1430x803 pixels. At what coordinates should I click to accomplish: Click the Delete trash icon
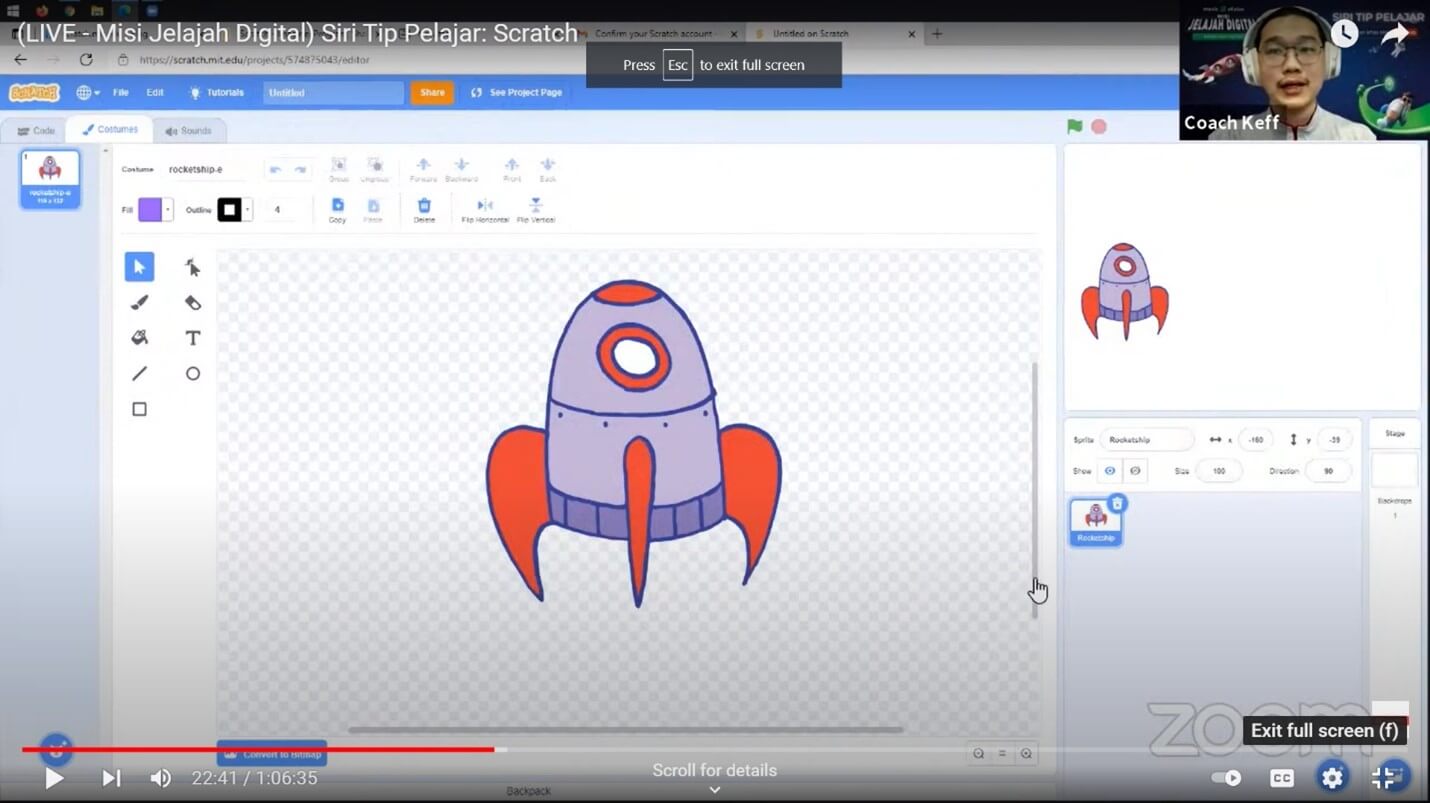tap(424, 209)
